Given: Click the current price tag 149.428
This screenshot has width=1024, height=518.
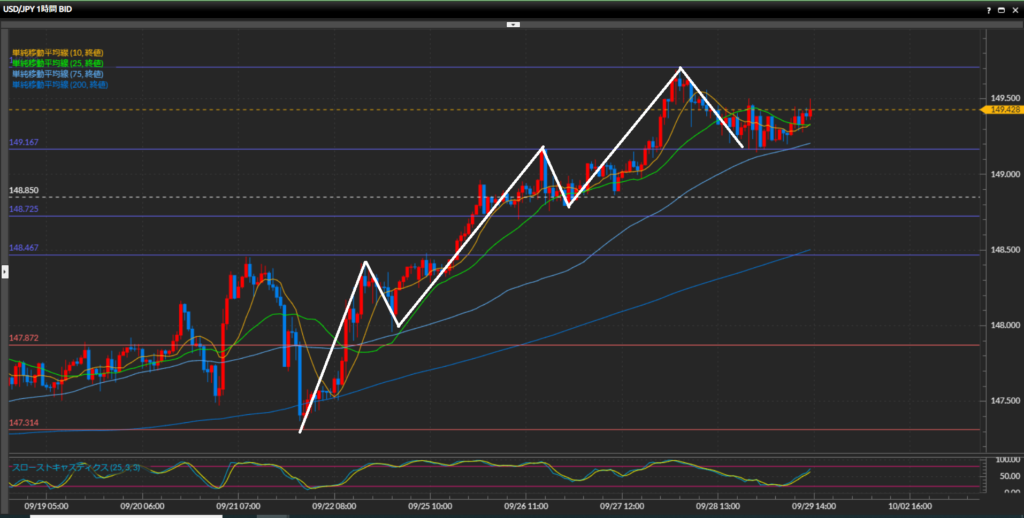Looking at the screenshot, I should [x=1003, y=110].
